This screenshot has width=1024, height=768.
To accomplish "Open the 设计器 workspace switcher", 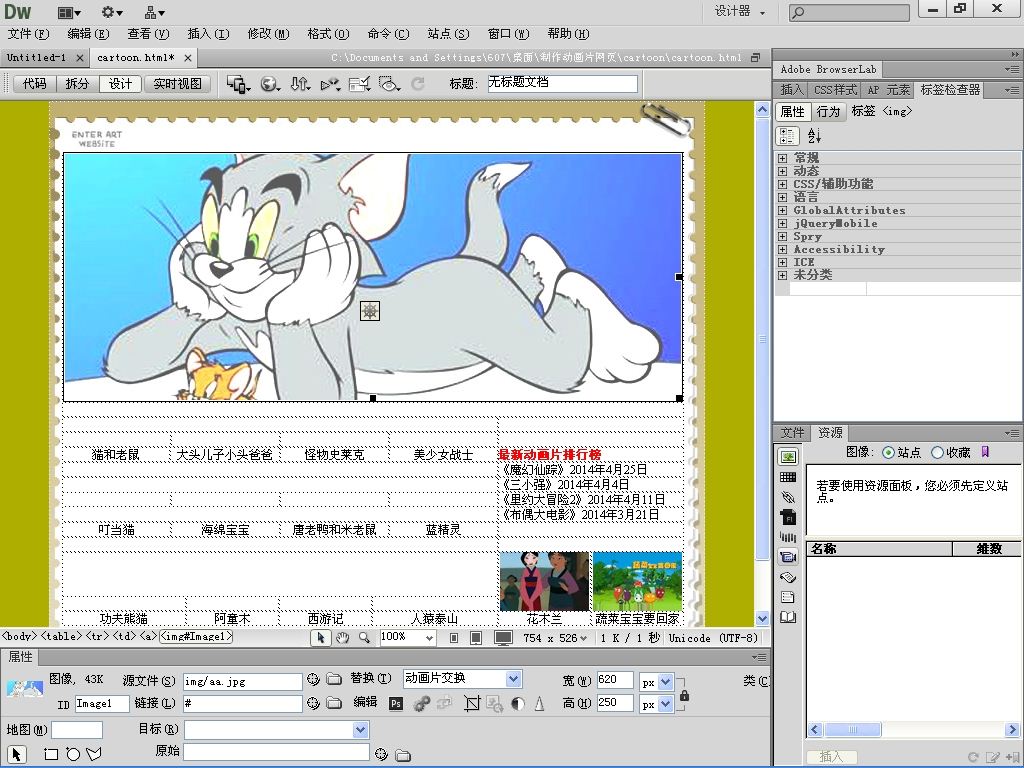I will click(x=740, y=11).
